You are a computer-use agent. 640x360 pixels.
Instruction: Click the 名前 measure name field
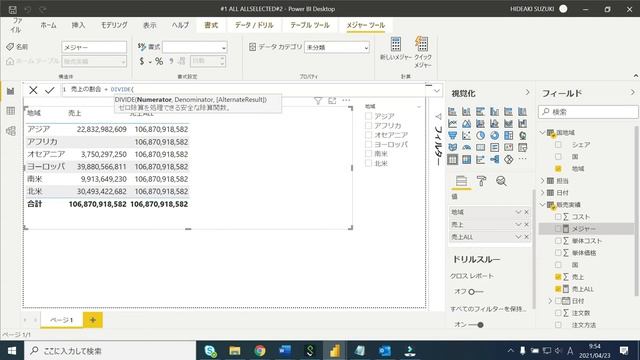click(x=94, y=47)
